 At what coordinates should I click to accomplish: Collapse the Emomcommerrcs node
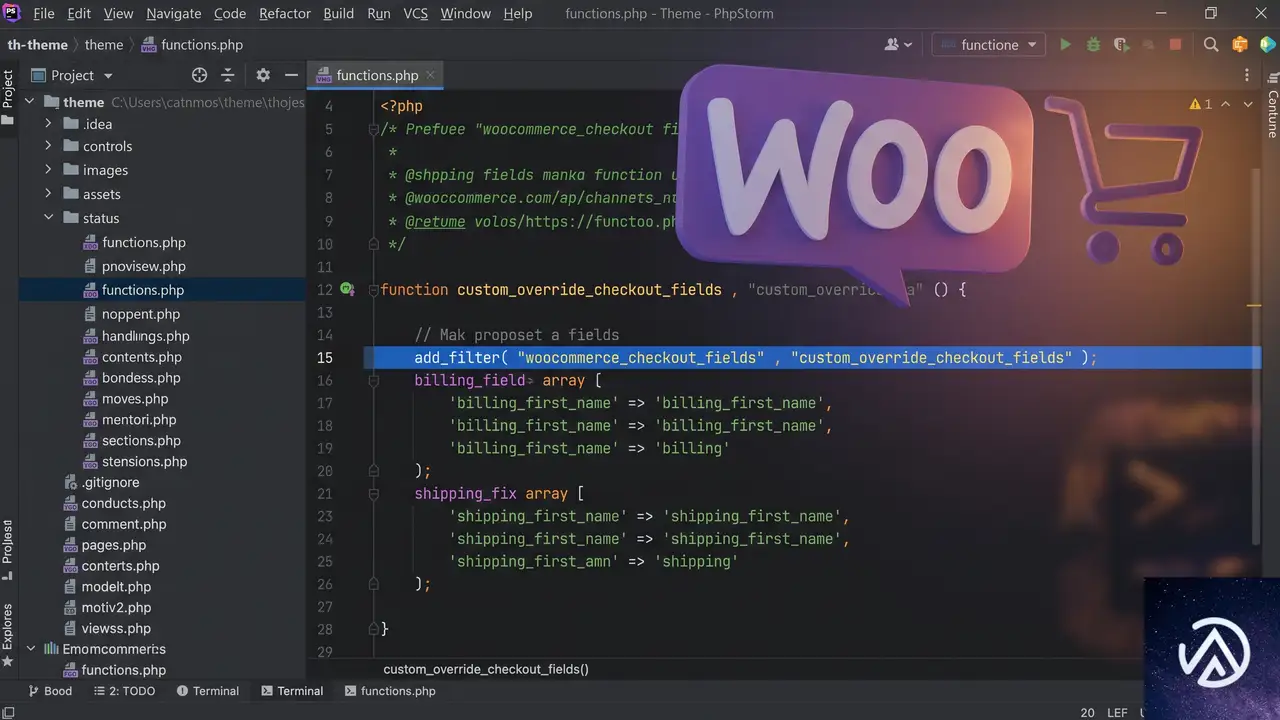pyautogui.click(x=29, y=649)
